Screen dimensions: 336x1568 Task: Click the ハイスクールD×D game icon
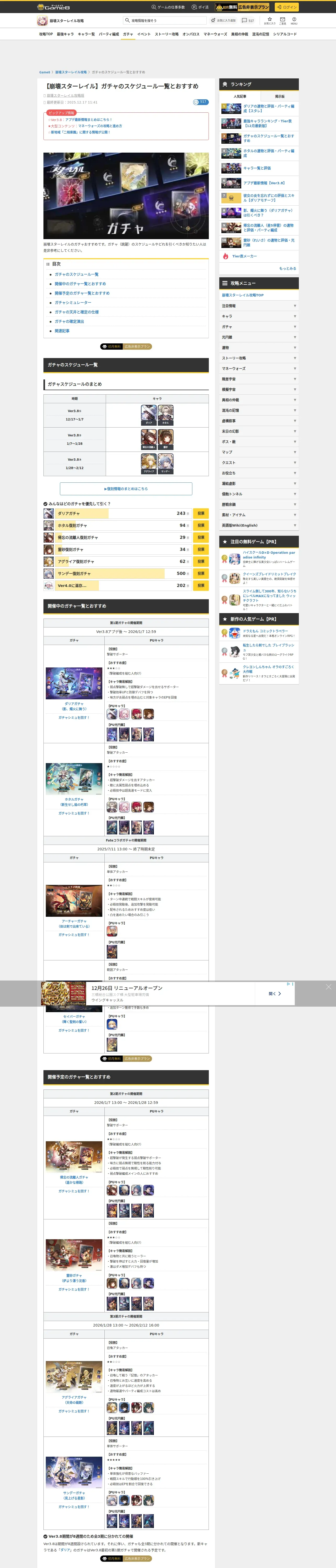click(x=234, y=559)
